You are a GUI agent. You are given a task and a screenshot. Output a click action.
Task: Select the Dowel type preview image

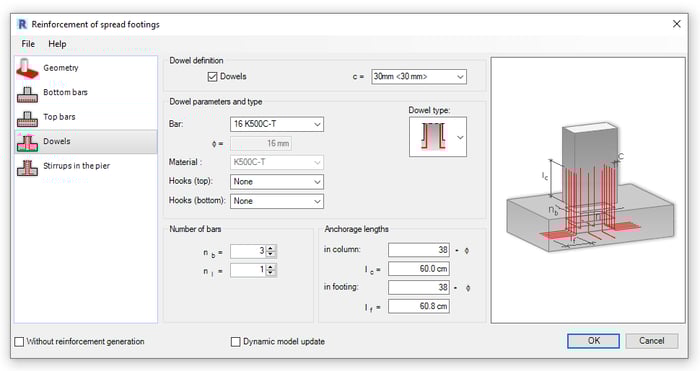pos(433,137)
